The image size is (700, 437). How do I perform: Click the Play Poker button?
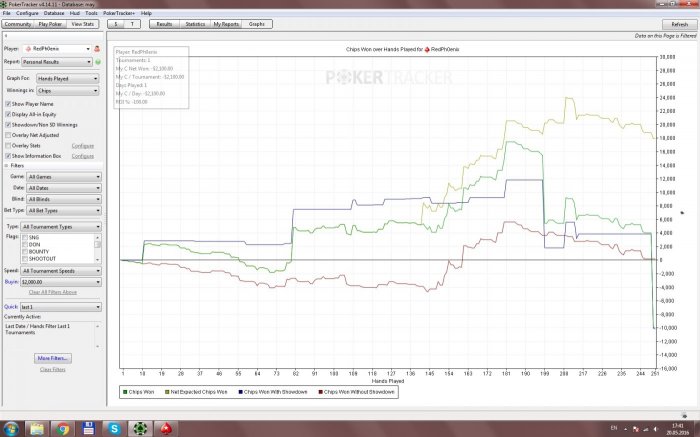coord(50,24)
